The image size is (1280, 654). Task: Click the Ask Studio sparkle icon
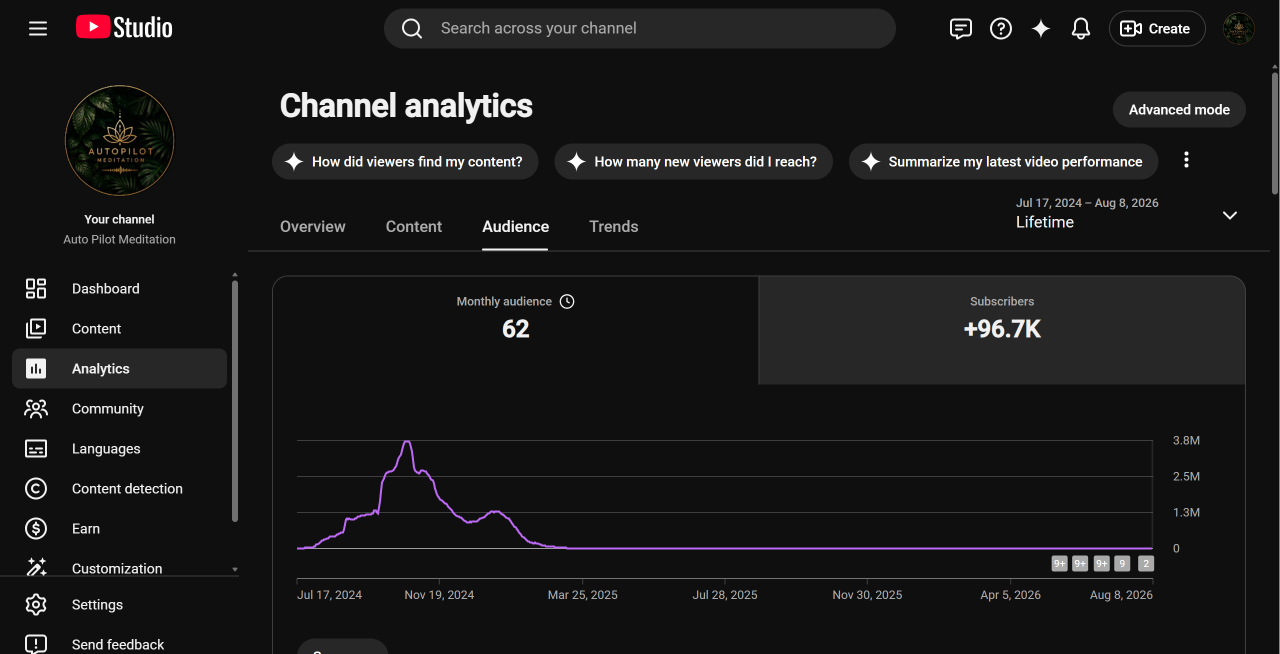pyautogui.click(x=1041, y=29)
